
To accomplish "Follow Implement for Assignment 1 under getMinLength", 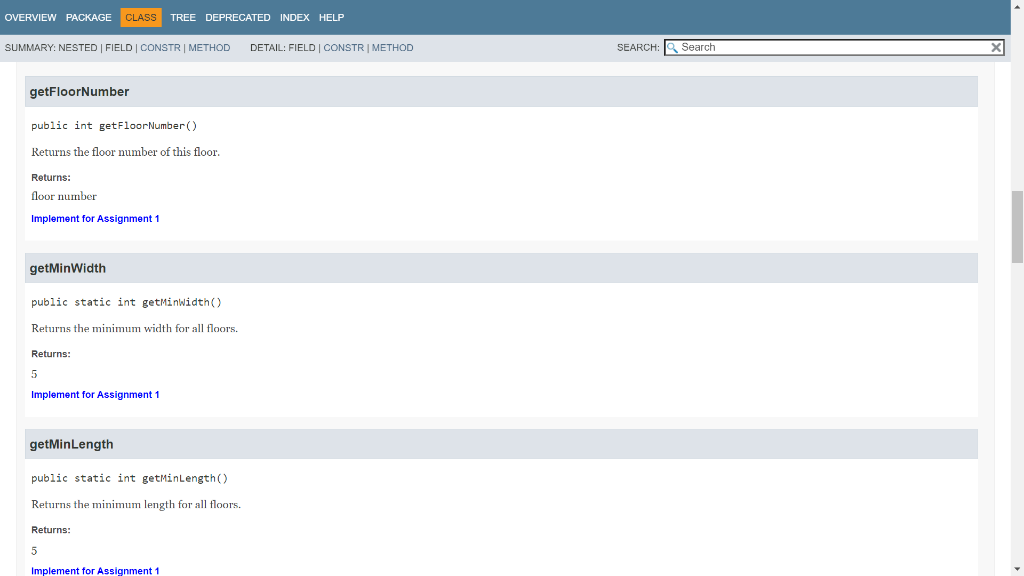I will coord(95,570).
